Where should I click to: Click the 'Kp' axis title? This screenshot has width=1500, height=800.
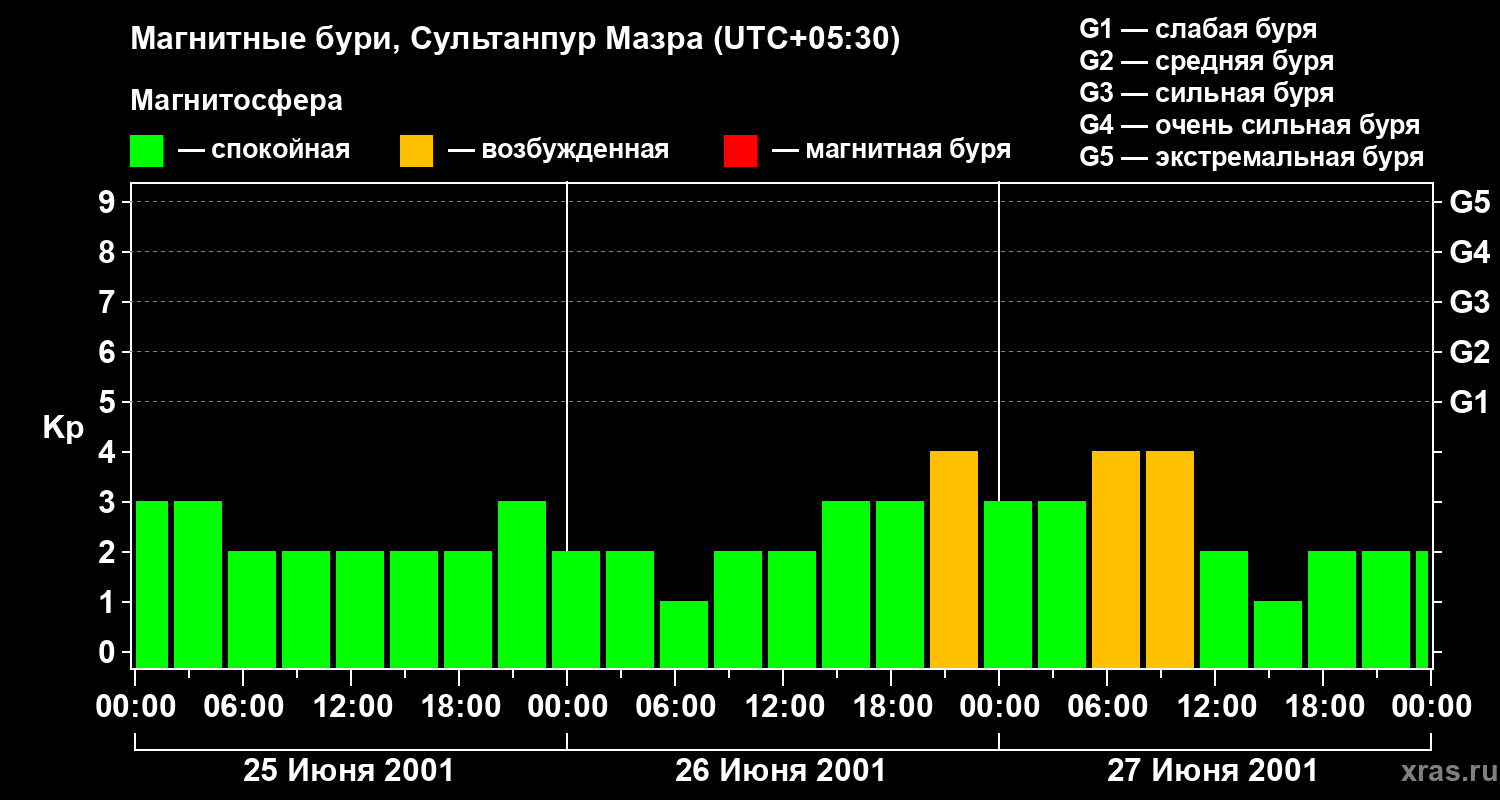tap(63, 428)
